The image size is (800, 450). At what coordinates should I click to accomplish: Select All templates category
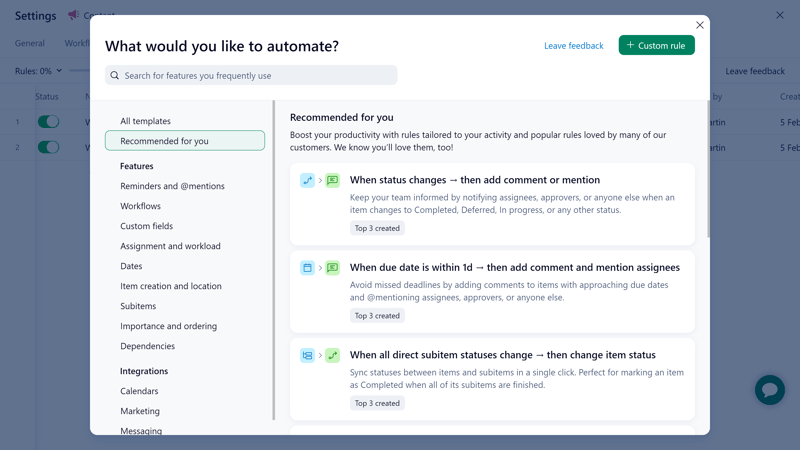coord(145,121)
